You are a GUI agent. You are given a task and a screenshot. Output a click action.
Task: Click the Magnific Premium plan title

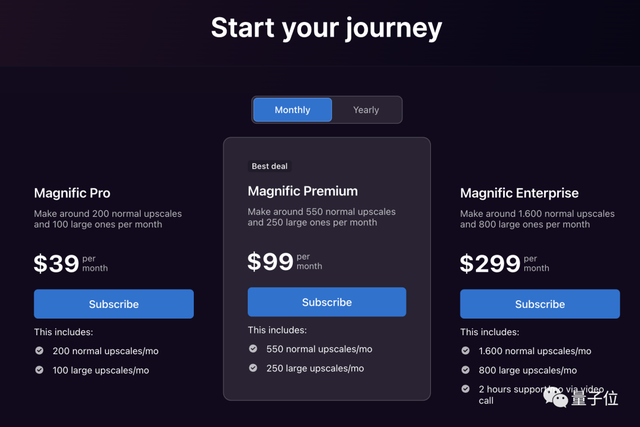302,191
